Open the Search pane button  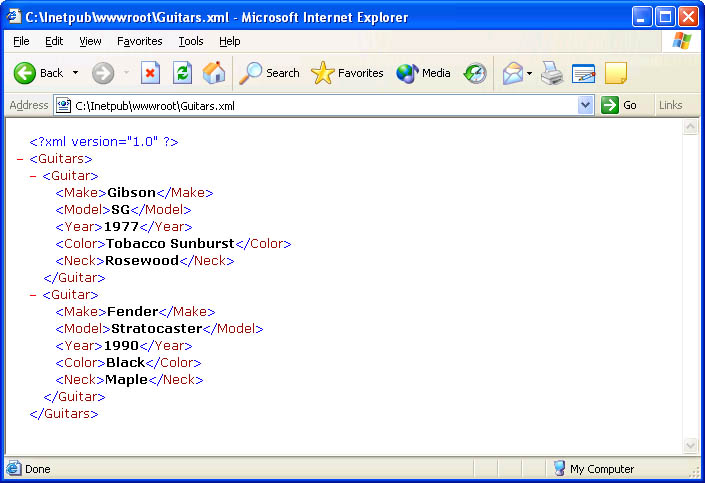269,73
